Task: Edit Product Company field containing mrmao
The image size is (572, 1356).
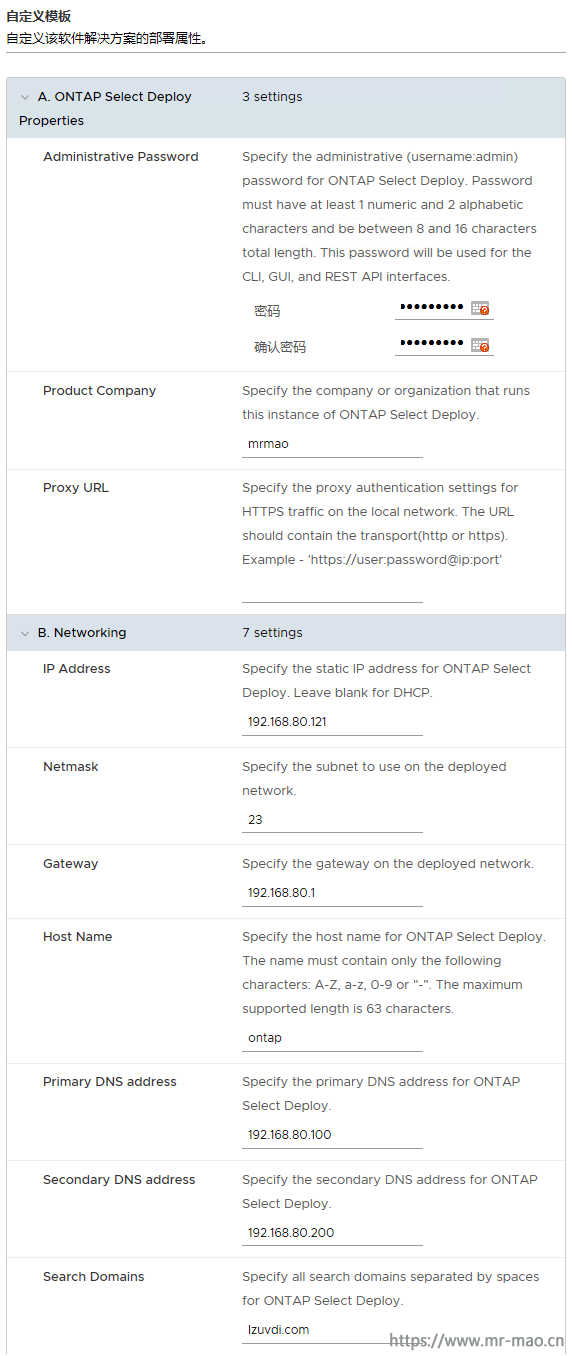Action: (332, 444)
